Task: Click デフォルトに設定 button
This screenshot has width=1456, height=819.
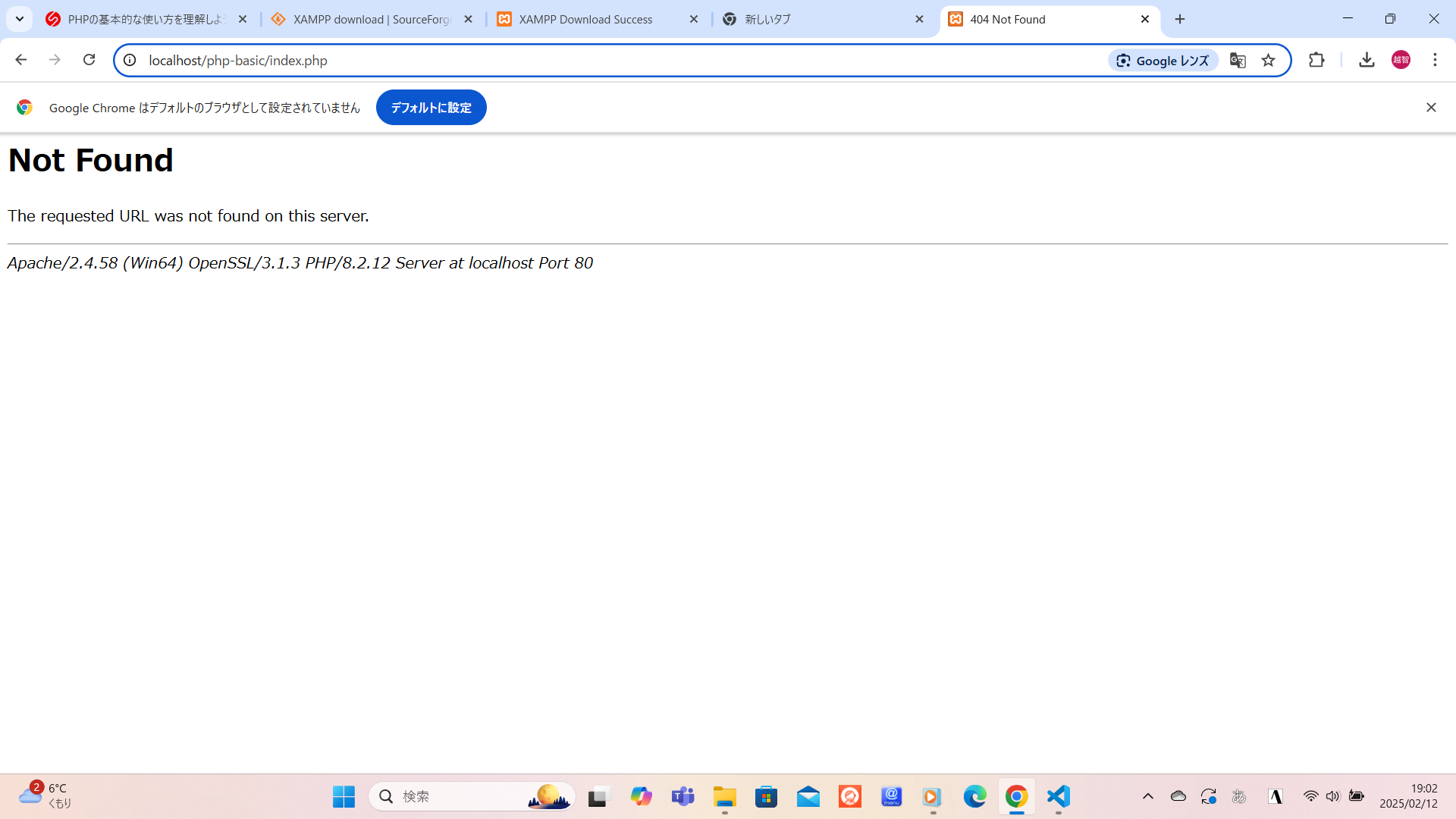Action: tap(431, 108)
